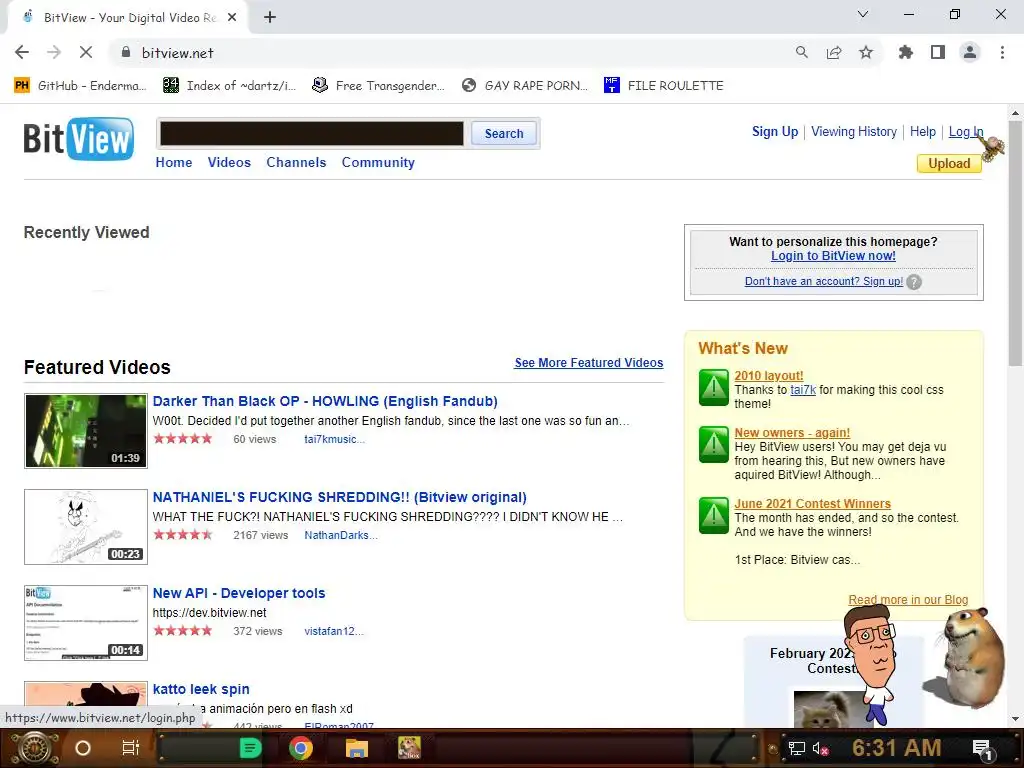Open the Channels nav tab
Screen dimensions: 1024x768
pyautogui.click(x=296, y=163)
